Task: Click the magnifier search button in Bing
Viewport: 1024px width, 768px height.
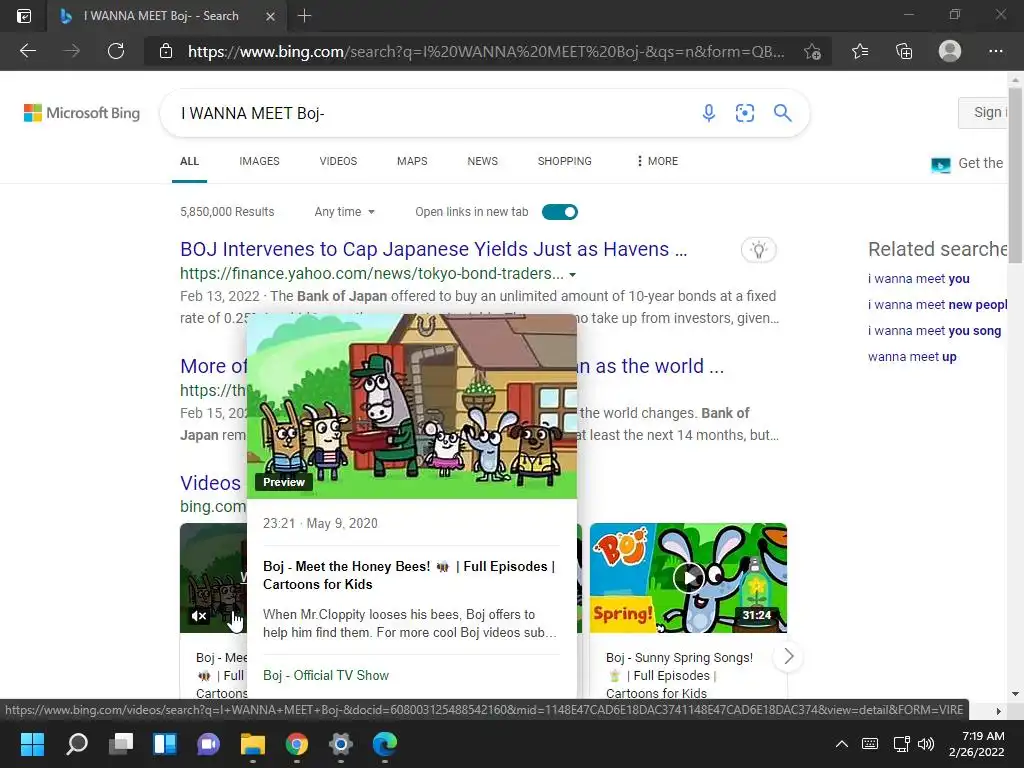Action: 782,113
